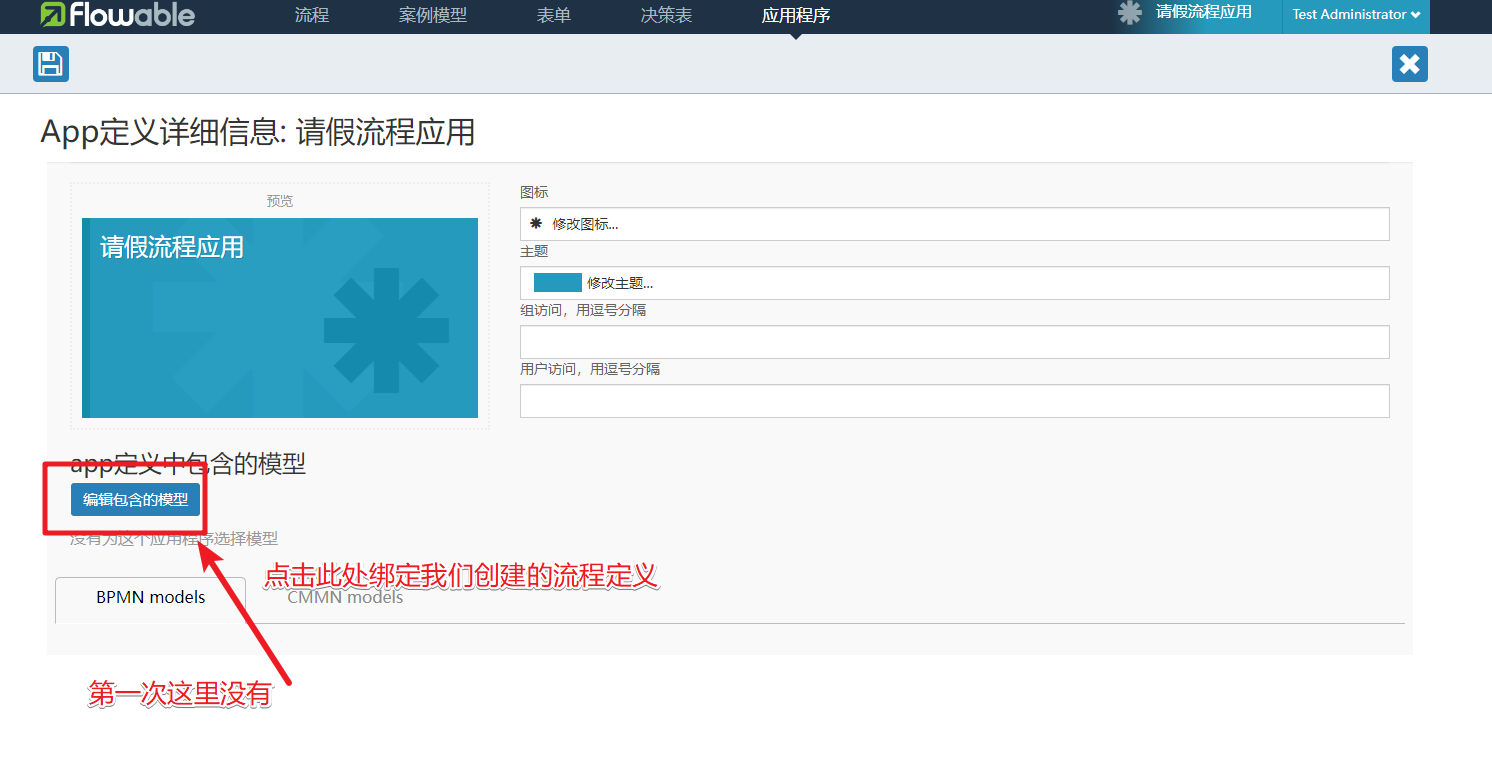Click the asterisk icon beside 修改图标
Viewport: 1492px width, 777px height.
536,224
